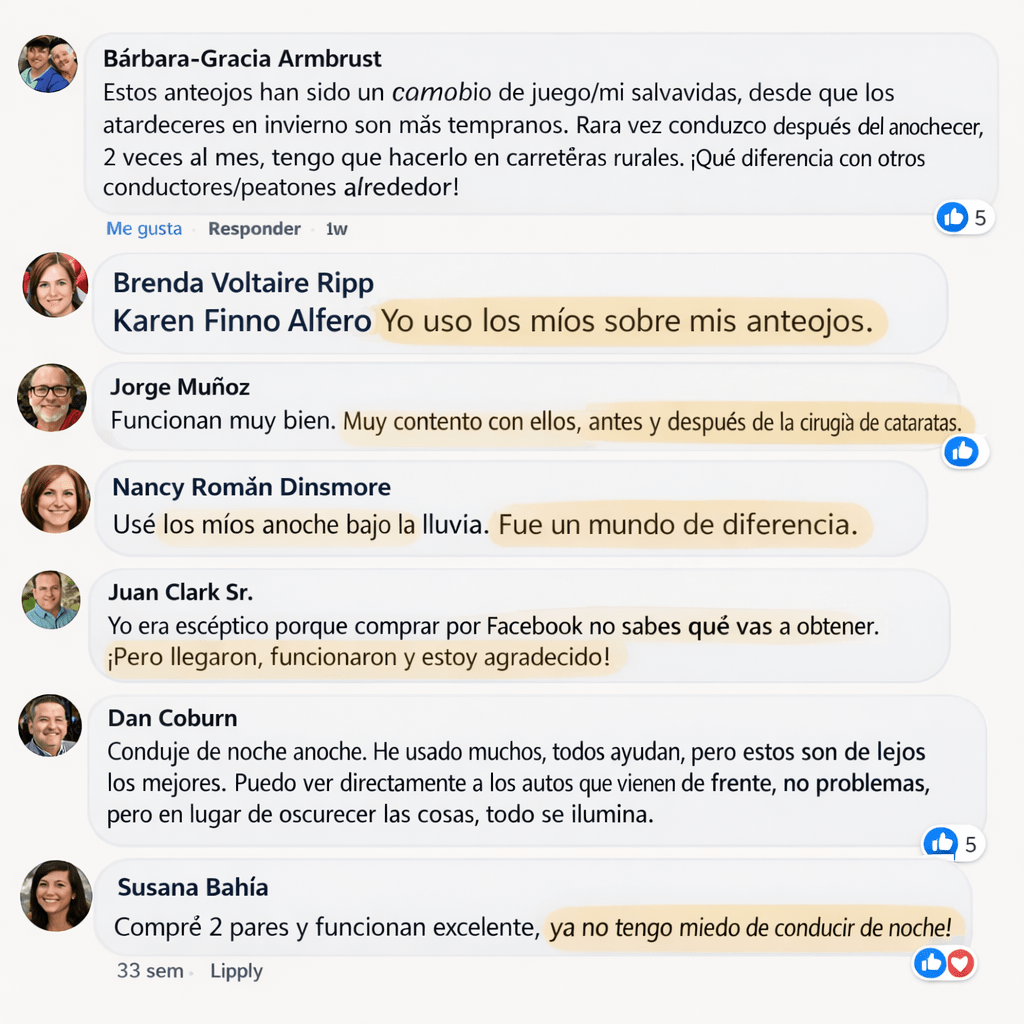Click the like reaction on Jorge Muñoz's comment
This screenshot has height=1024, width=1024.
[962, 451]
